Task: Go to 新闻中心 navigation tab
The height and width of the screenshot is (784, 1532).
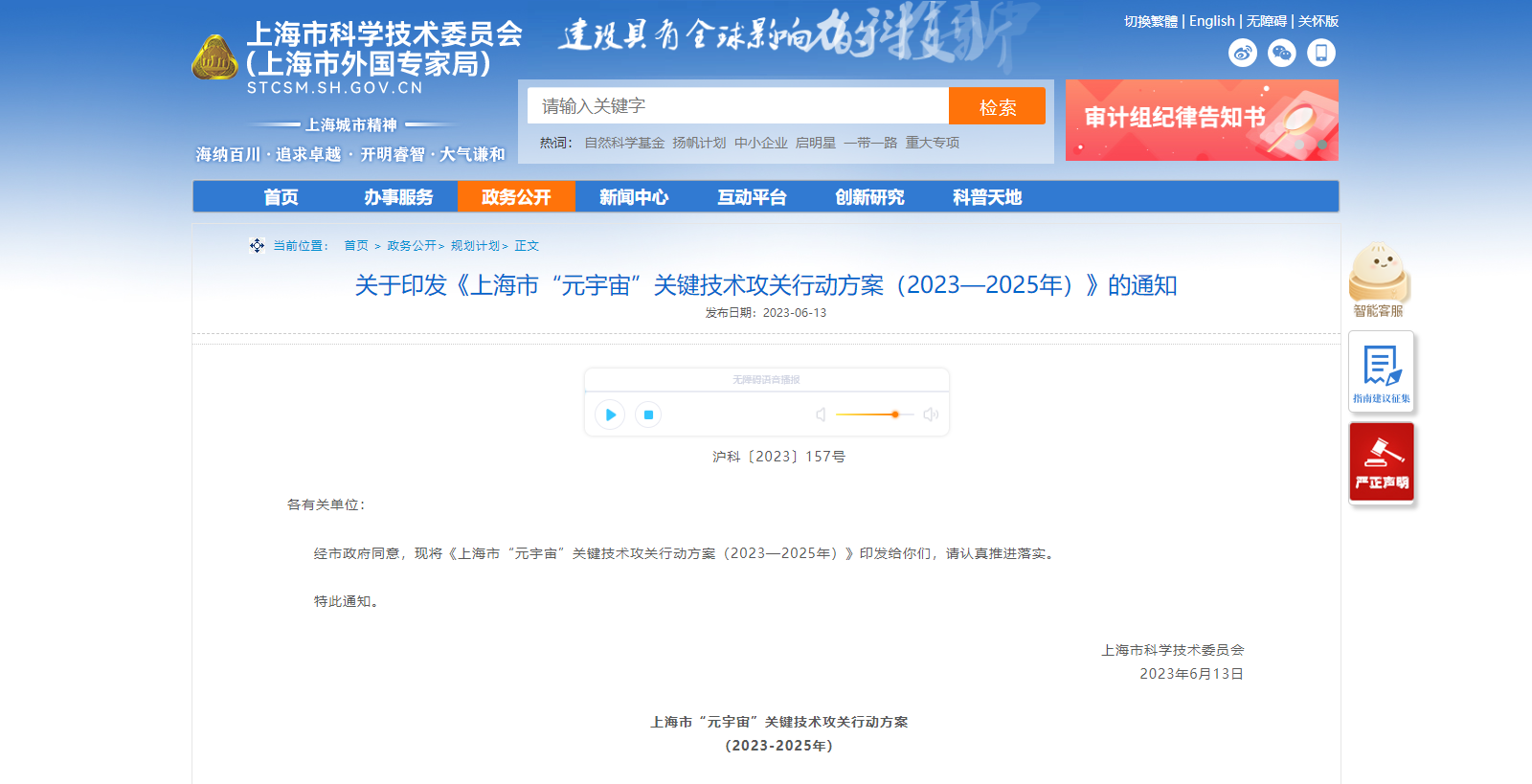Action: point(634,197)
